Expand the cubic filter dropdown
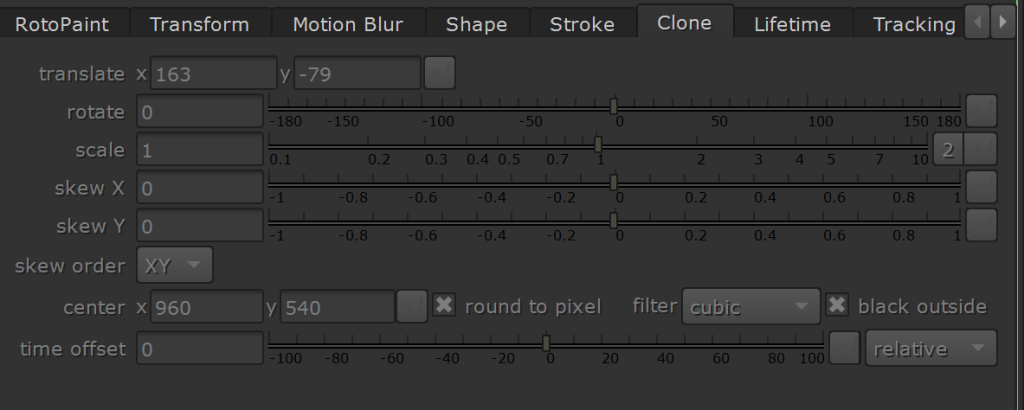Screen dimensions: 1024x410 coord(751,306)
